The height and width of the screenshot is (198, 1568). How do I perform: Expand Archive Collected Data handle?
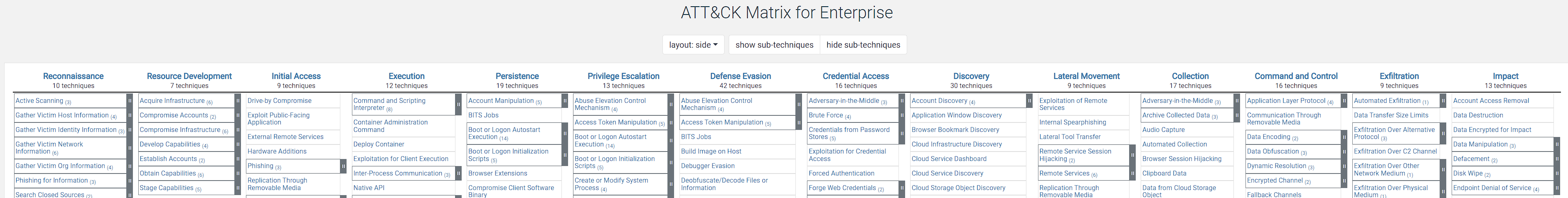1237,115
